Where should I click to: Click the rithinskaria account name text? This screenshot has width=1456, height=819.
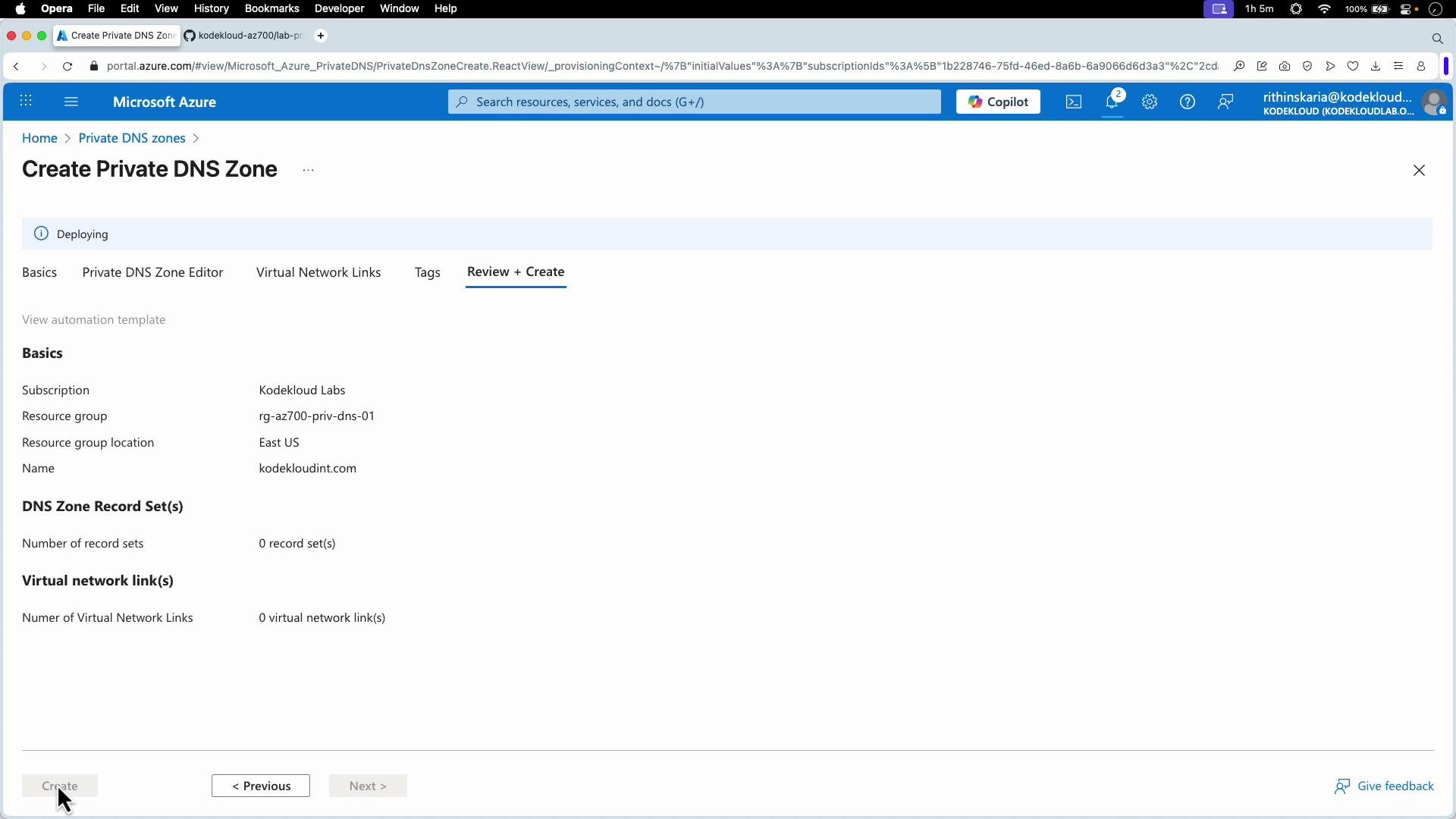pos(1338,96)
